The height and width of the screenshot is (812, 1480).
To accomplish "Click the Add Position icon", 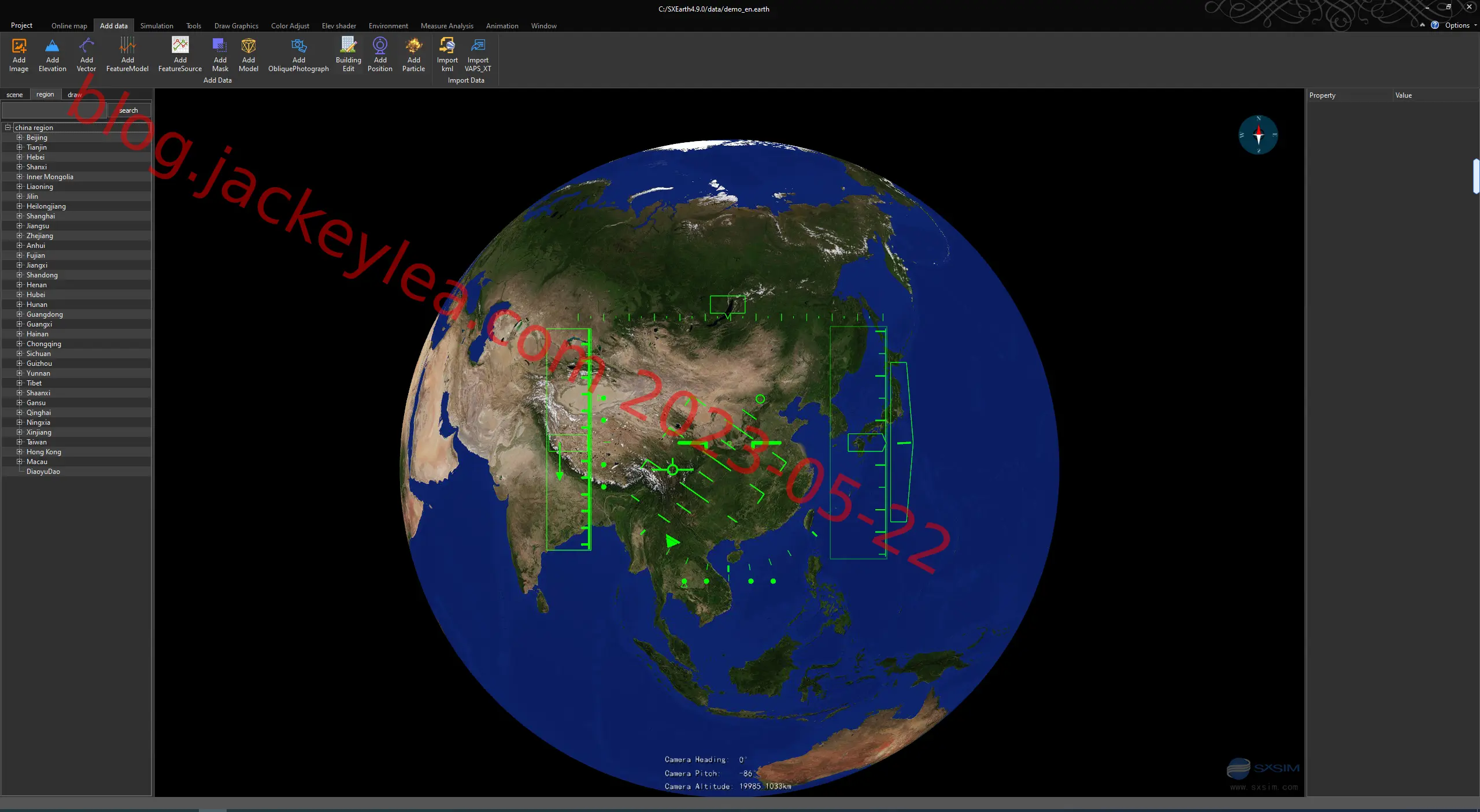I will click(380, 55).
